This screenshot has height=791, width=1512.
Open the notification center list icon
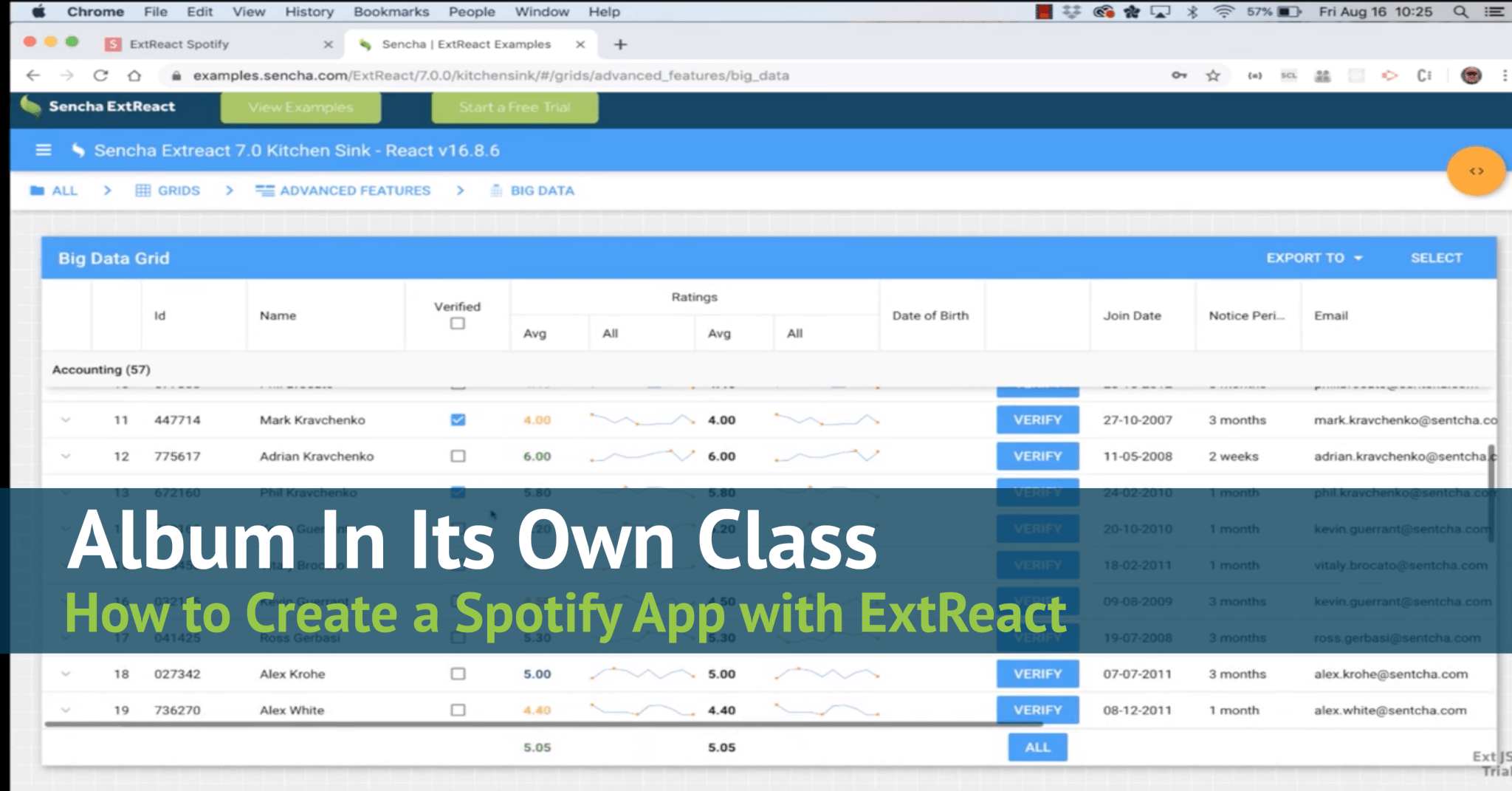point(1493,12)
